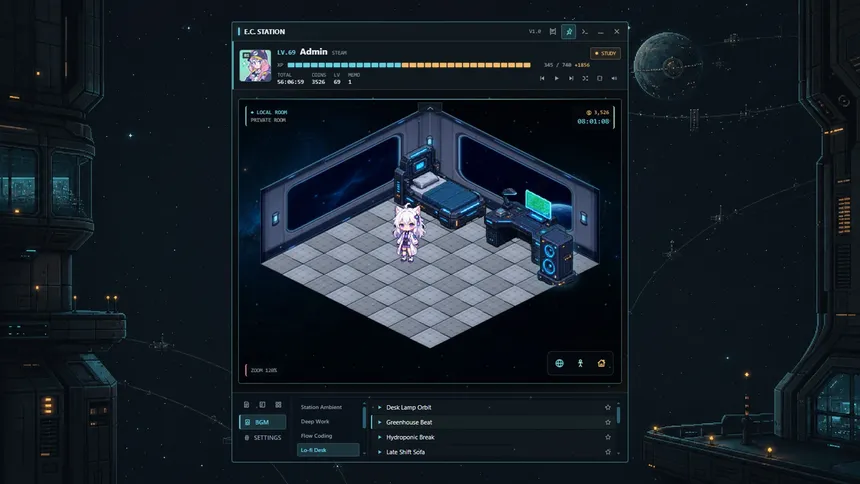Screen dimensions: 860x484
Task: Minimize the E.C. Station window
Action: tap(601, 32)
